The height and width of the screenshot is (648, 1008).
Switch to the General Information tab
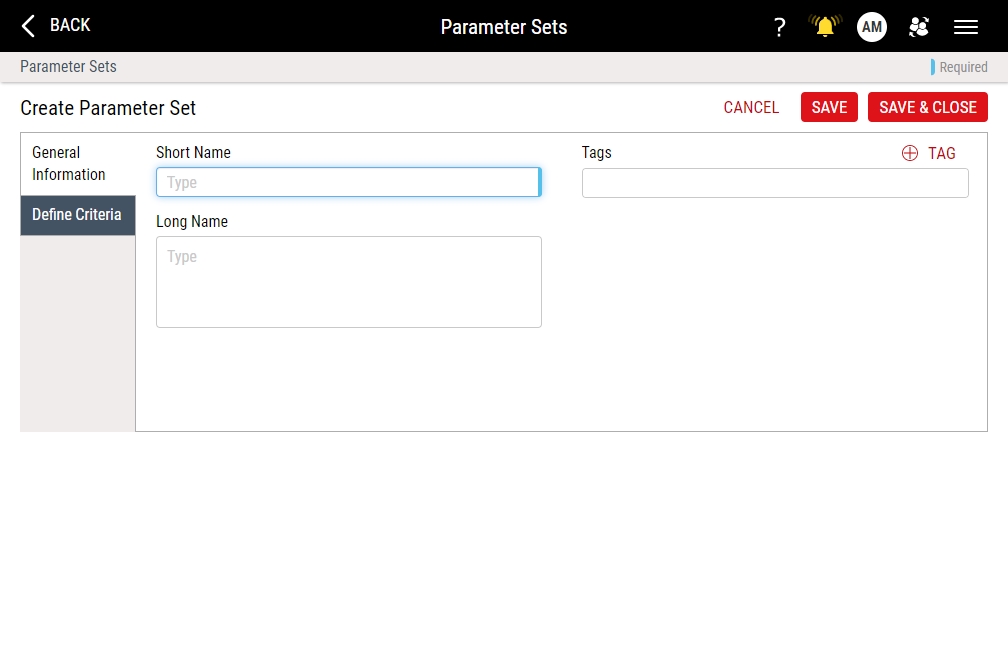tap(69, 164)
